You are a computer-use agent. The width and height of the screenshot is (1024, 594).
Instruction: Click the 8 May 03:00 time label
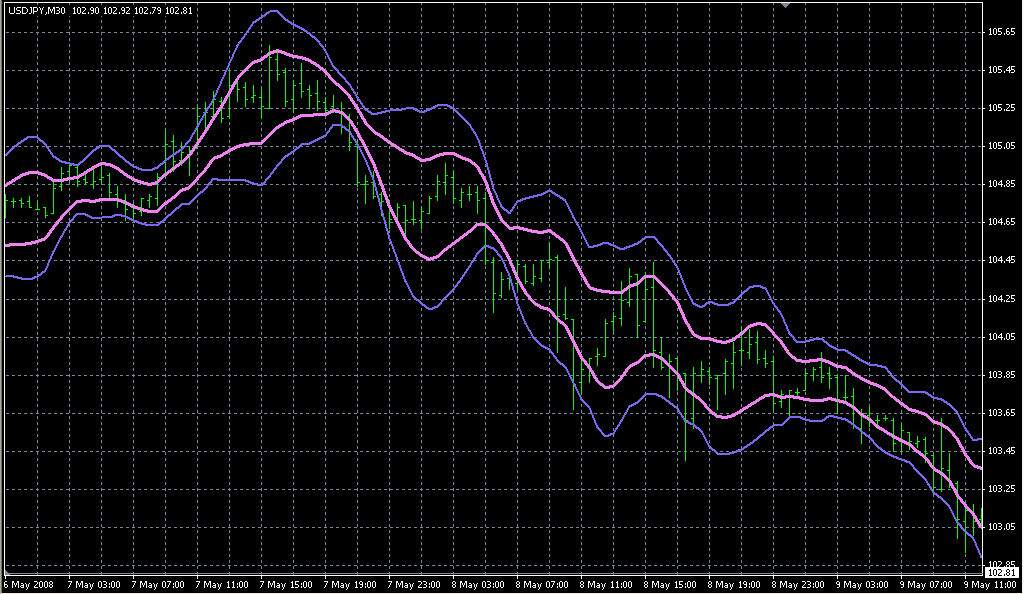tap(479, 583)
